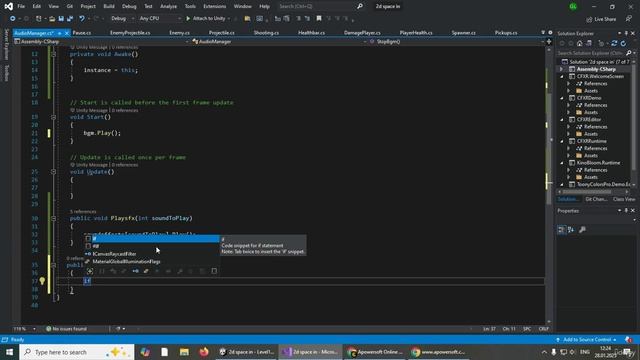The width and height of the screenshot is (640, 360).
Task: Click the No issues found indicator
Action: [x=66, y=329]
